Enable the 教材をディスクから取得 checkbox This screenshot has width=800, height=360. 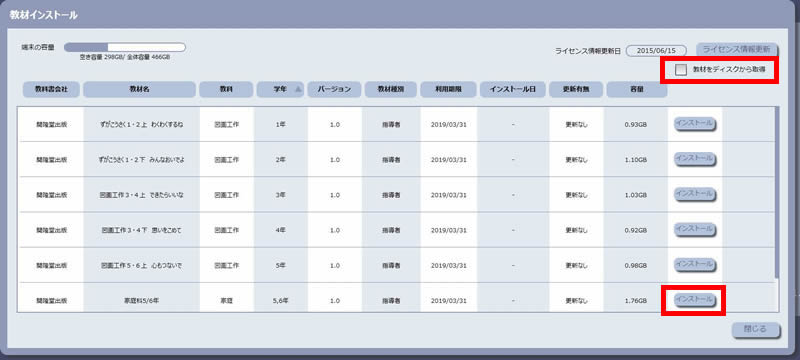(681, 69)
